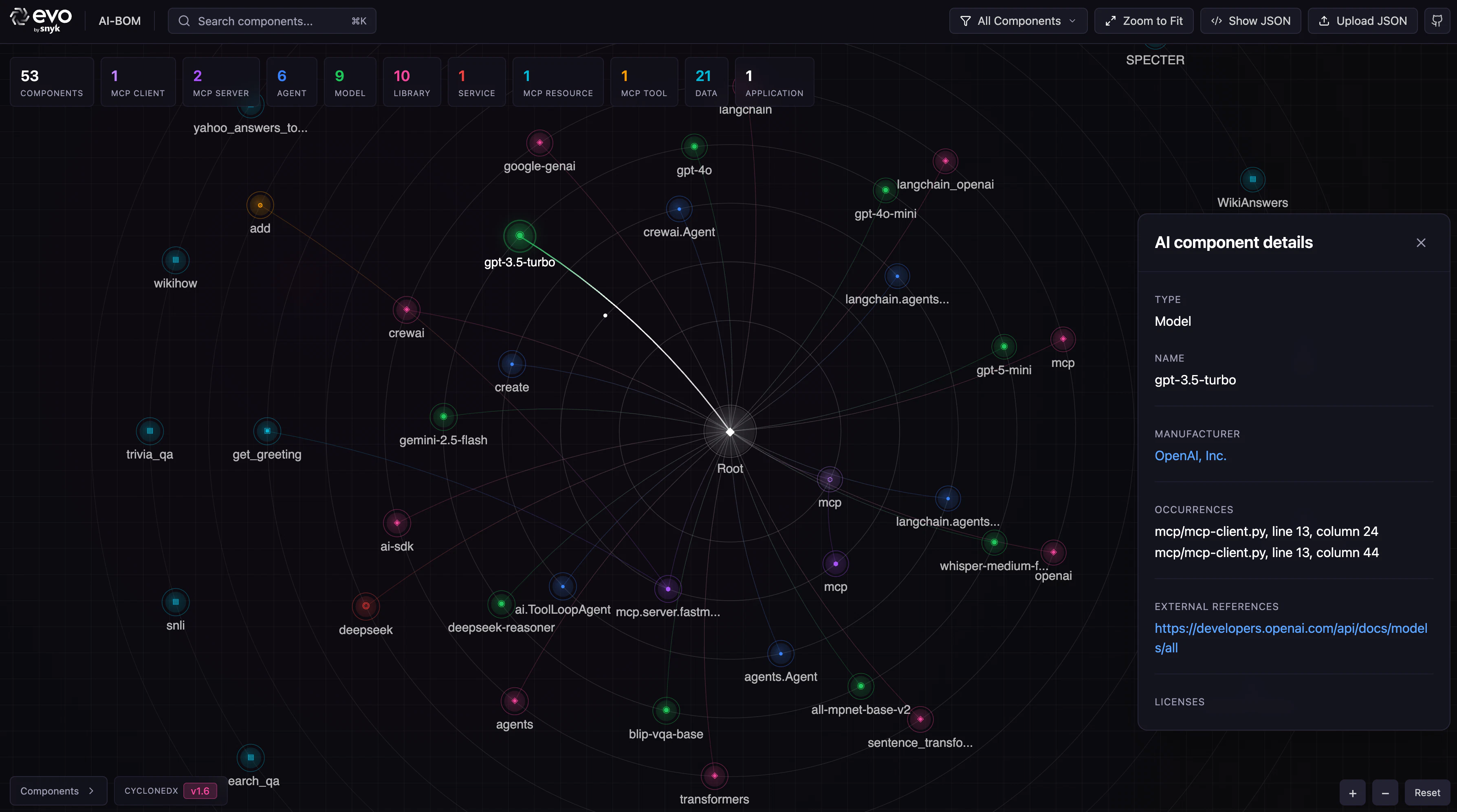
Task: Click the create agent node
Action: 512,364
